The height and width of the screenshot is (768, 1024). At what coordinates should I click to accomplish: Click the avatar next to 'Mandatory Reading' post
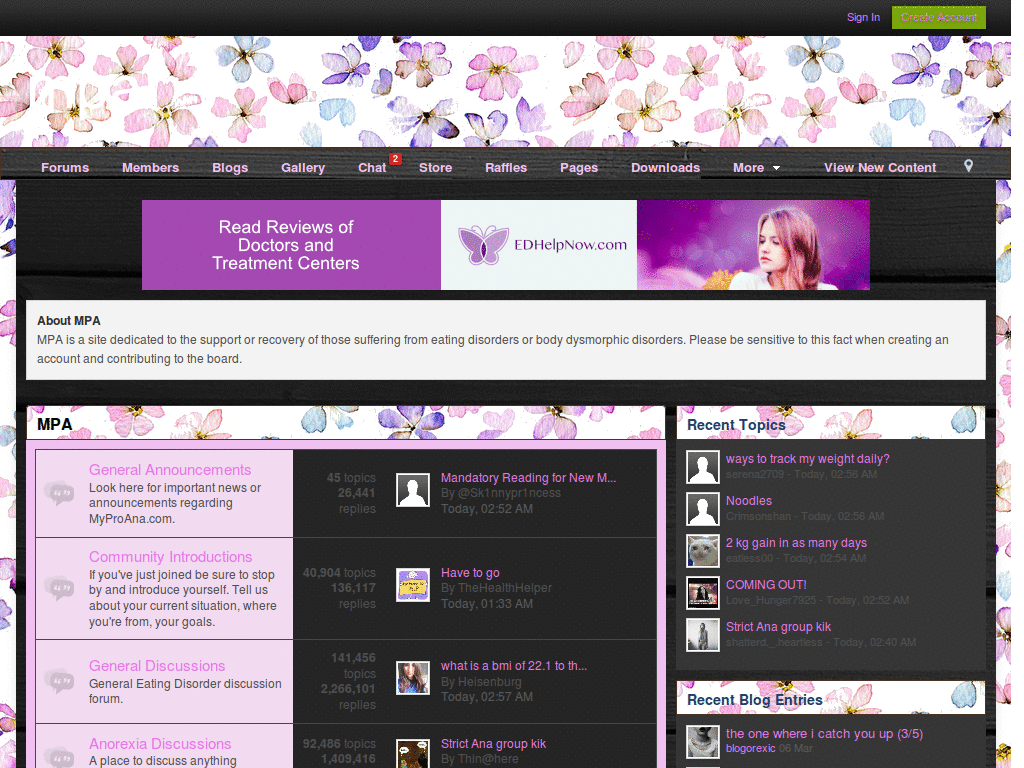click(x=413, y=490)
